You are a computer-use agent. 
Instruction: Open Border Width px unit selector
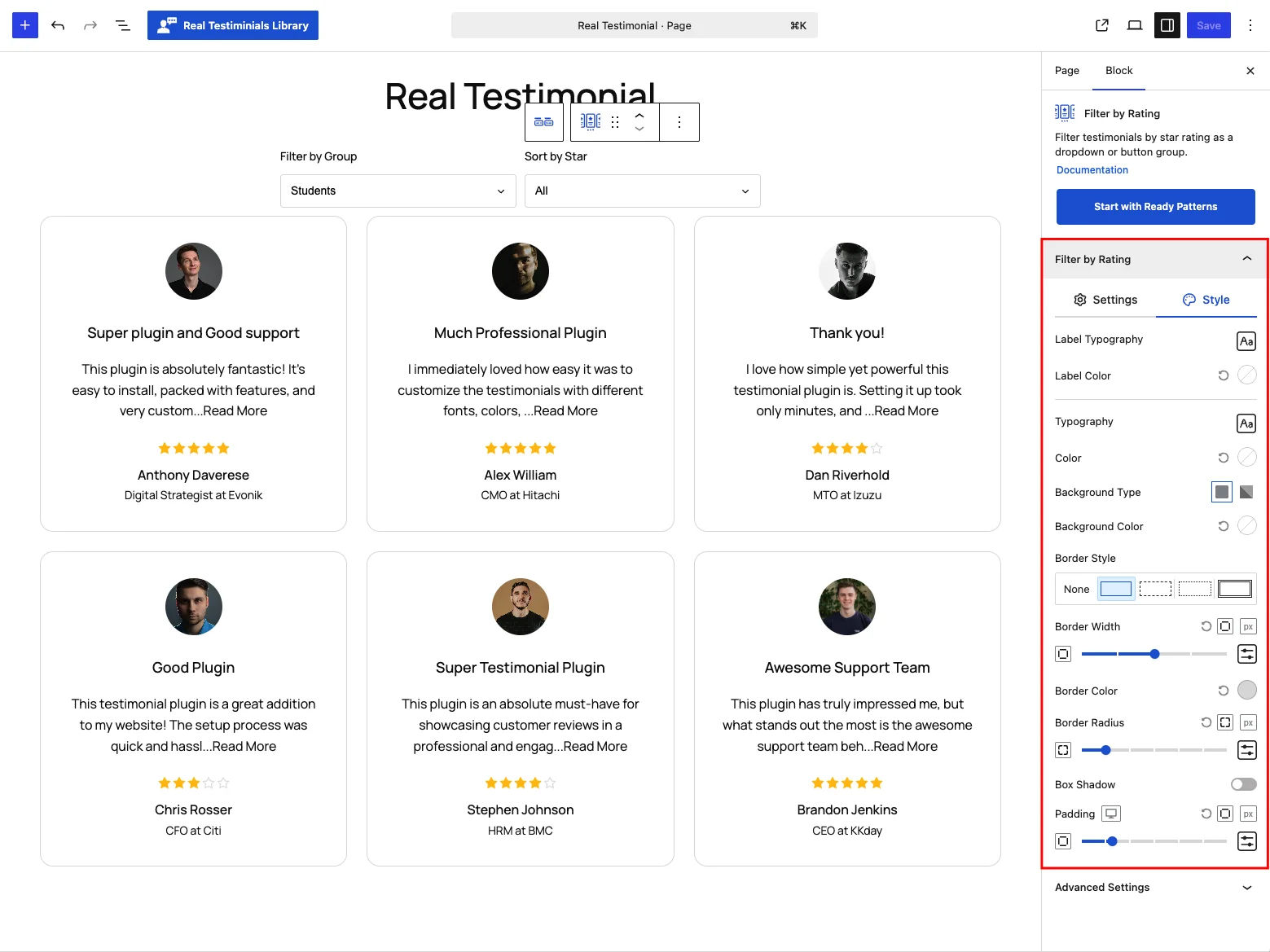pyautogui.click(x=1248, y=626)
